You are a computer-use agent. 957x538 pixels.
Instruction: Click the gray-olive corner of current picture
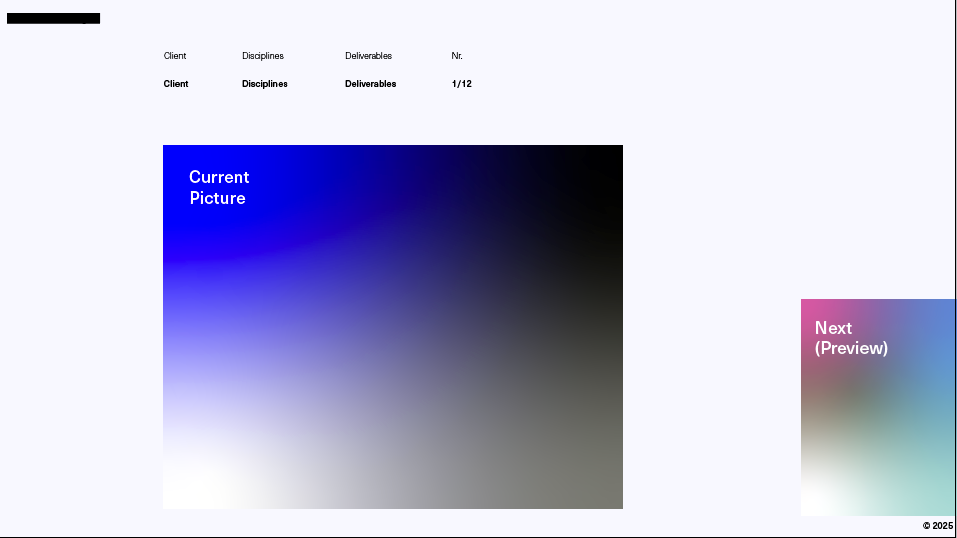click(x=600, y=490)
